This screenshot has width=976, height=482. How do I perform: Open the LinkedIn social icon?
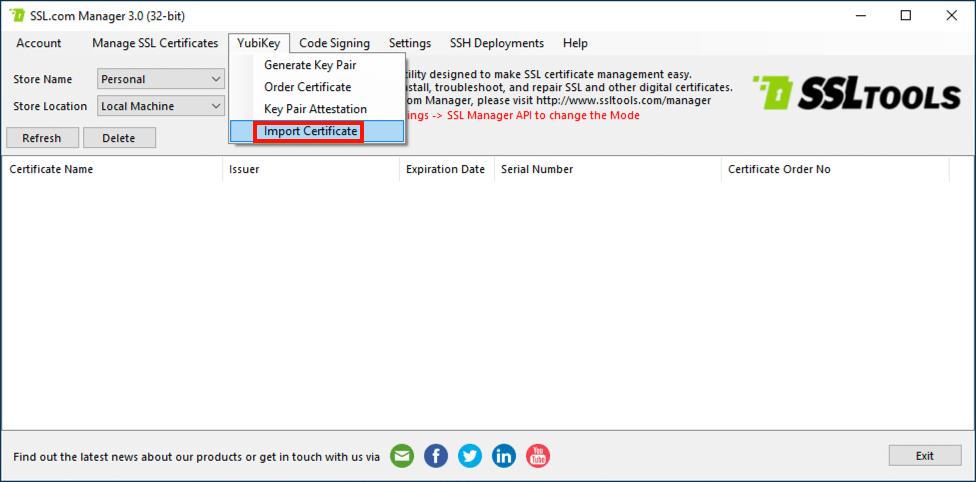[504, 456]
